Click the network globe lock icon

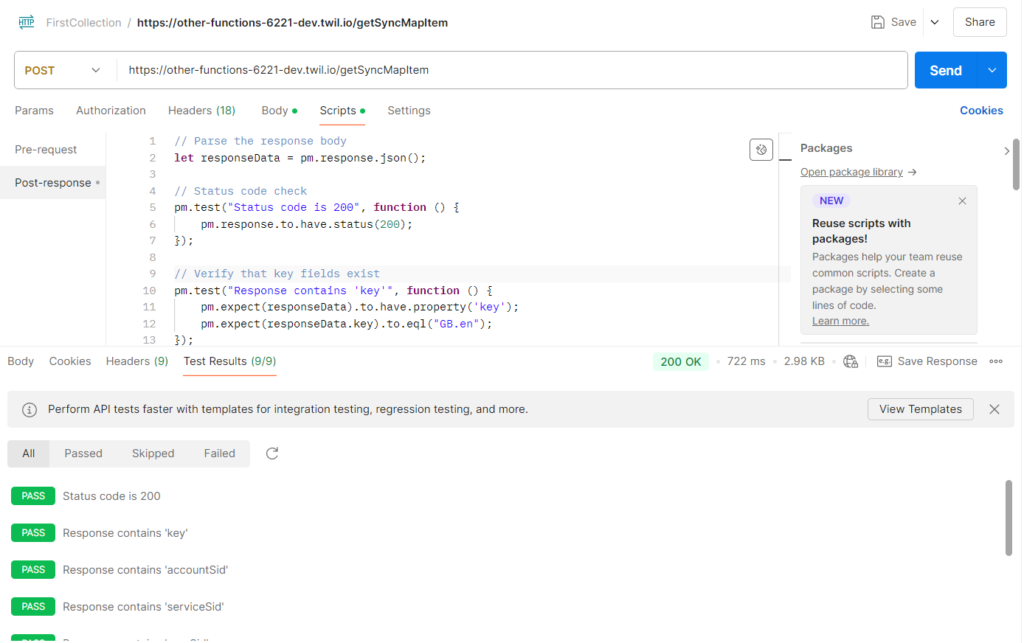tap(850, 362)
